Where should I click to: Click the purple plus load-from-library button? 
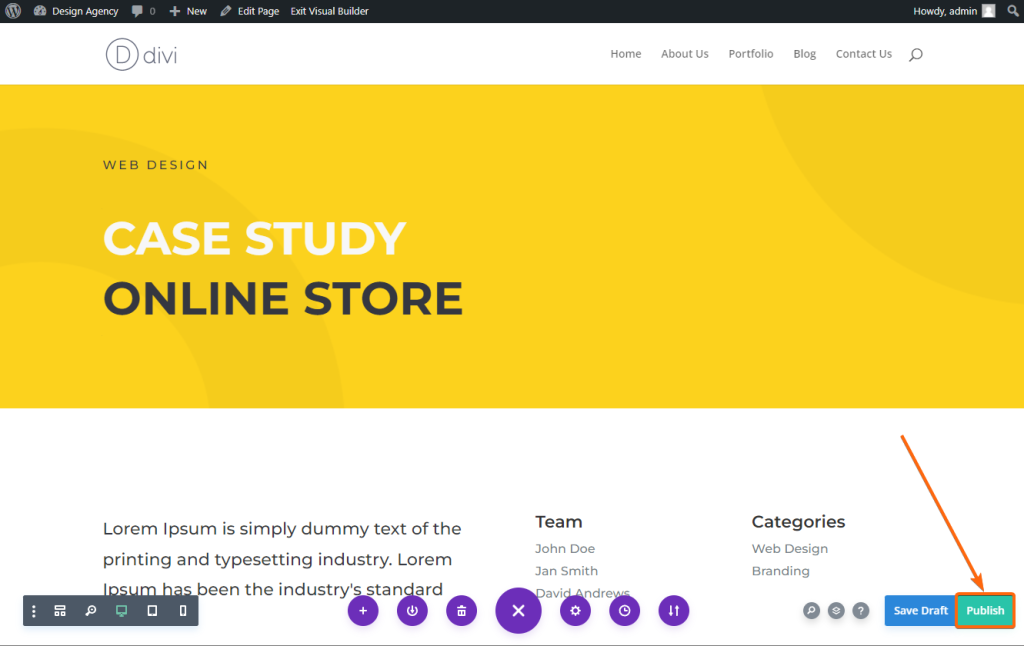tap(363, 611)
